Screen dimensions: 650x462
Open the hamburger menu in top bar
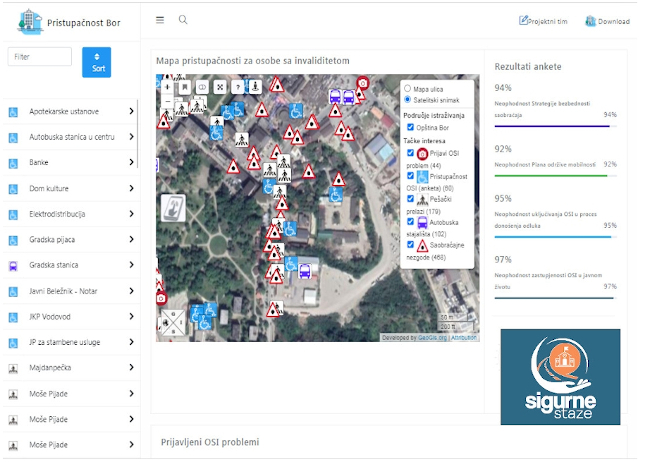click(x=160, y=19)
